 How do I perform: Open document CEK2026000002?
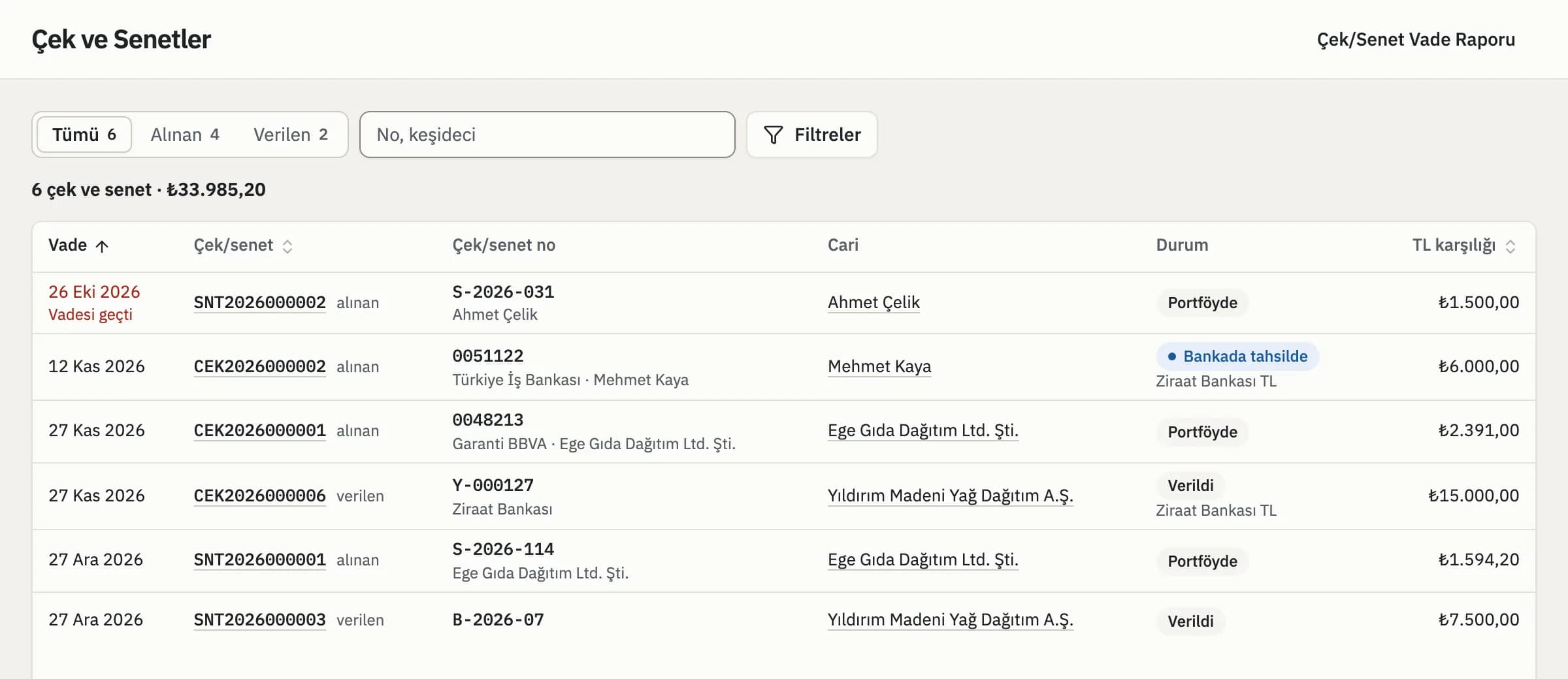[x=259, y=366]
